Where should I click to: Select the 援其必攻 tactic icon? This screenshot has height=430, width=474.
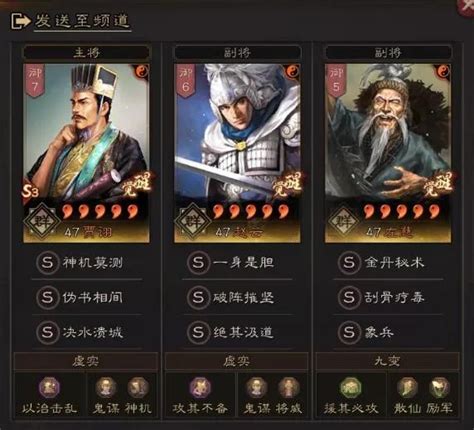(351, 387)
